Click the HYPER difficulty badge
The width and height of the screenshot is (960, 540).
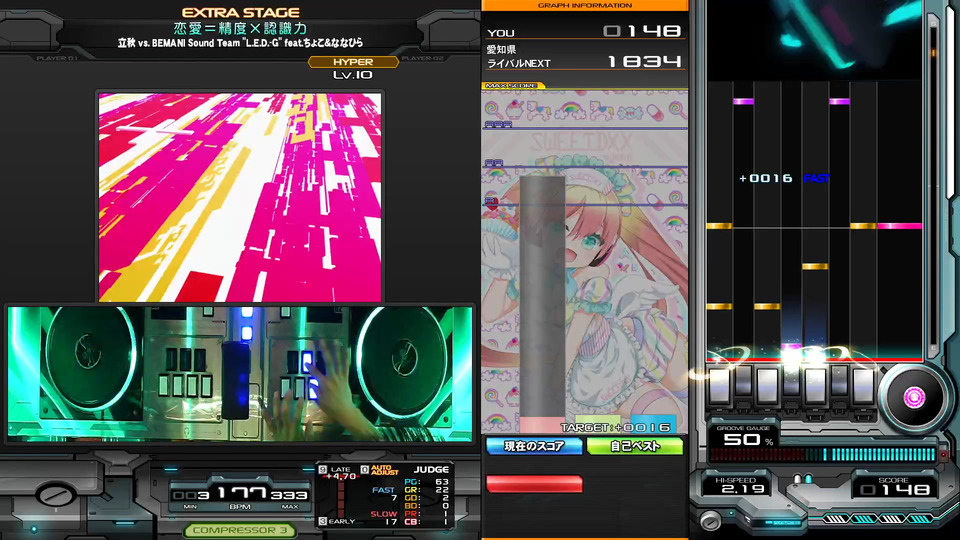click(353, 62)
